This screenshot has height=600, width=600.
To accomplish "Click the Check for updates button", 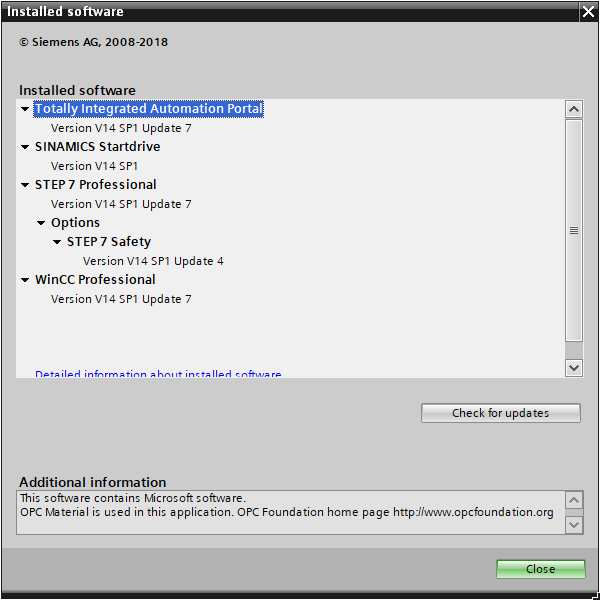I will point(500,413).
